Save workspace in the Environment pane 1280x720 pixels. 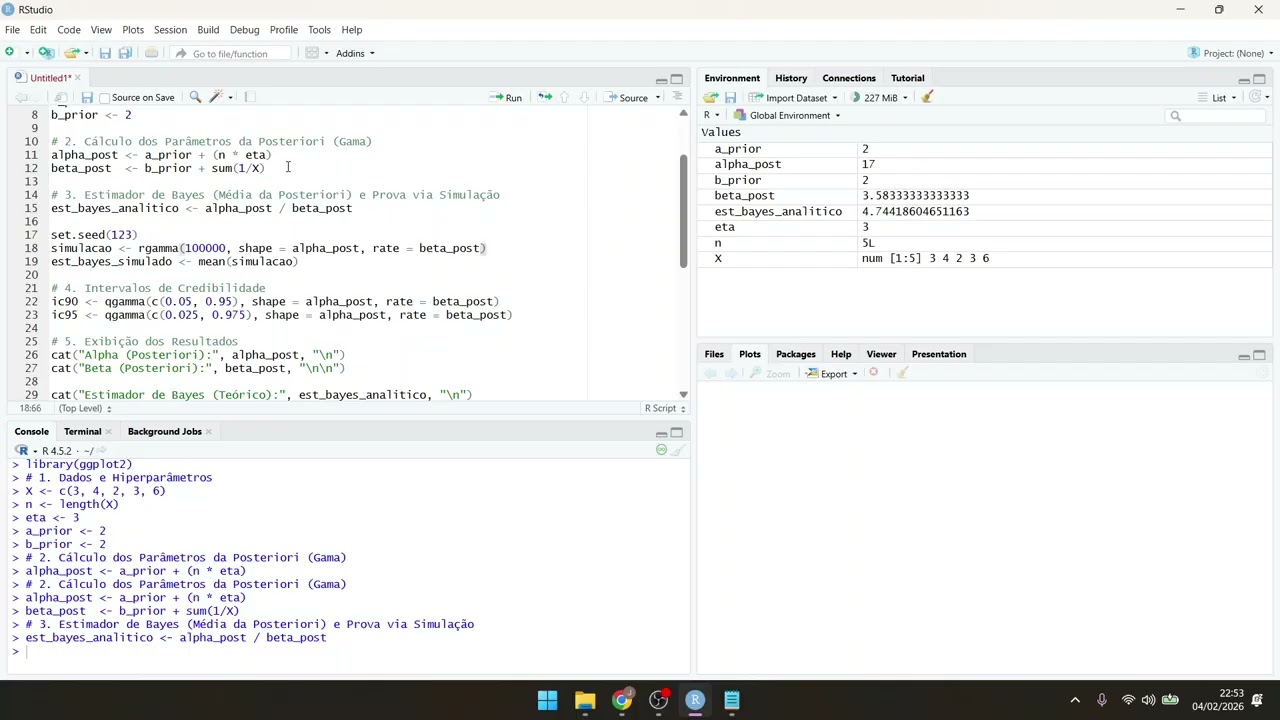(x=731, y=97)
